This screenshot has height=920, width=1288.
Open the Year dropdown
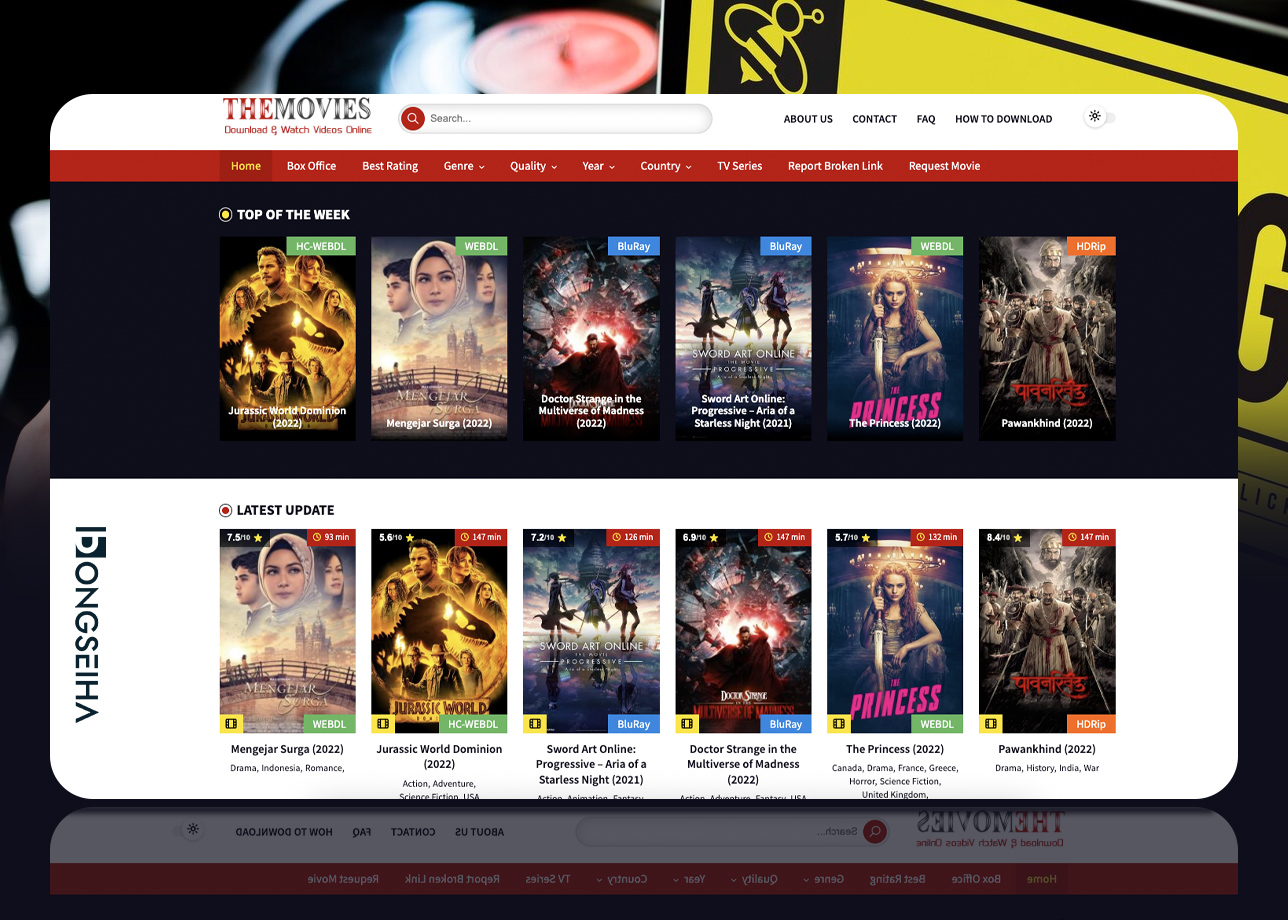598,166
